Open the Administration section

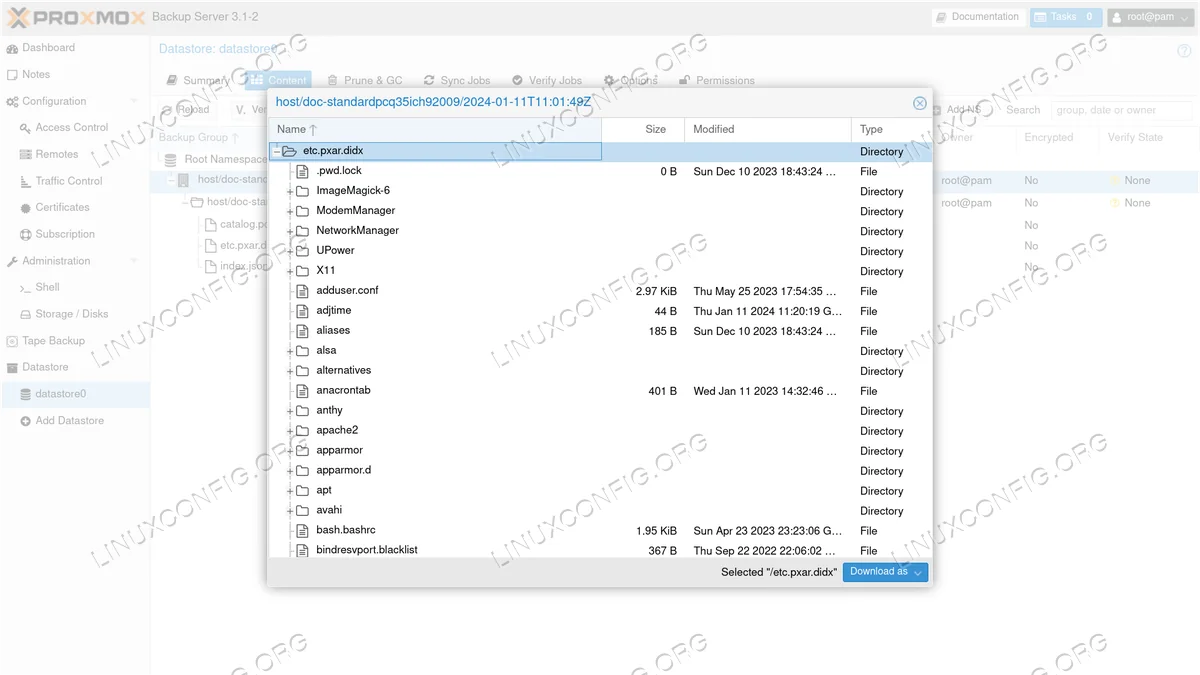(x=75, y=261)
